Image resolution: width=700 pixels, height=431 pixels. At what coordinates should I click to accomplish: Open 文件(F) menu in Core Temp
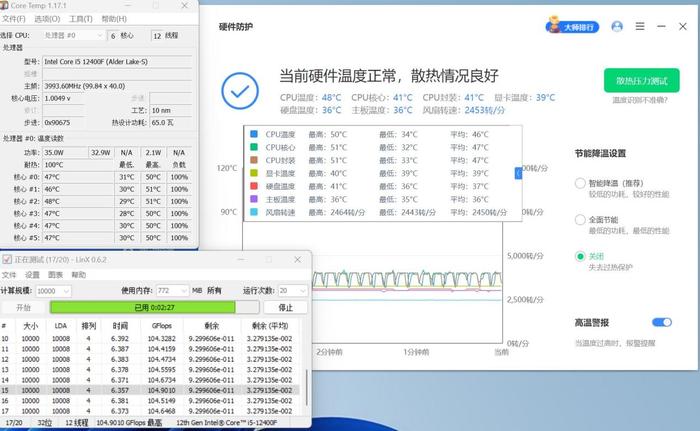pyautogui.click(x=13, y=19)
